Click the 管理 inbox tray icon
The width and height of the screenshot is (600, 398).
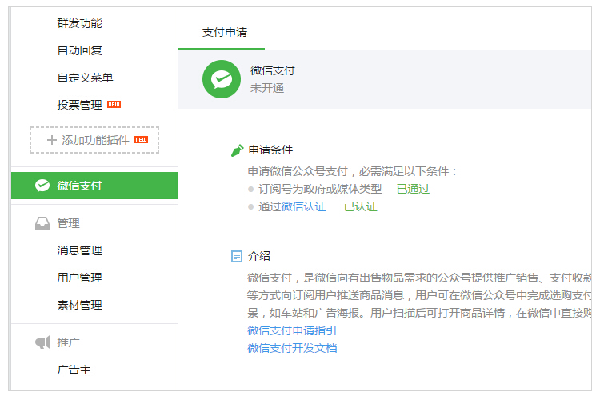(x=42, y=223)
